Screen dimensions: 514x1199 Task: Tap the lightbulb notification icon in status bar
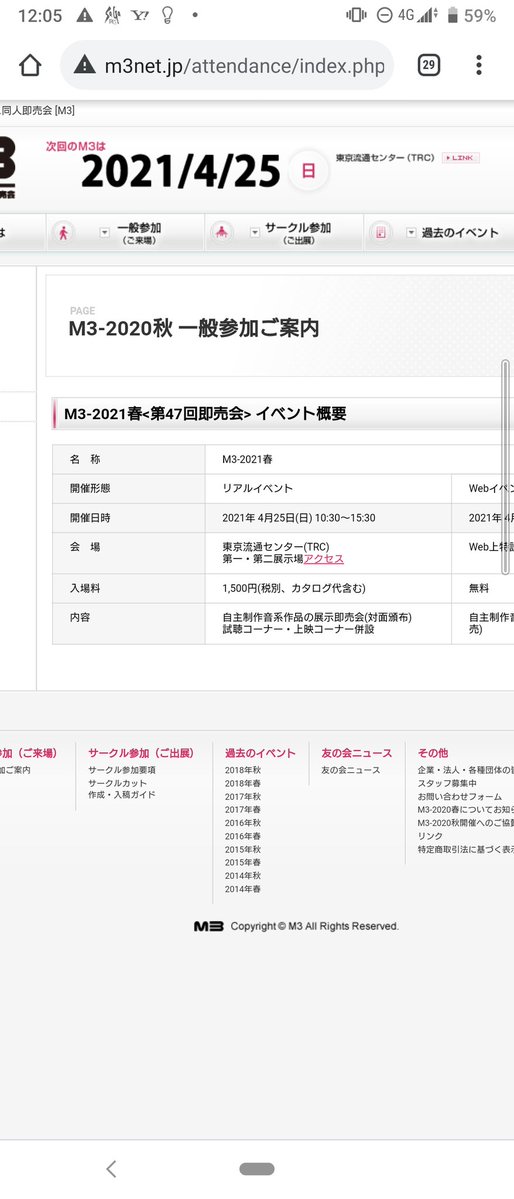coord(168,15)
